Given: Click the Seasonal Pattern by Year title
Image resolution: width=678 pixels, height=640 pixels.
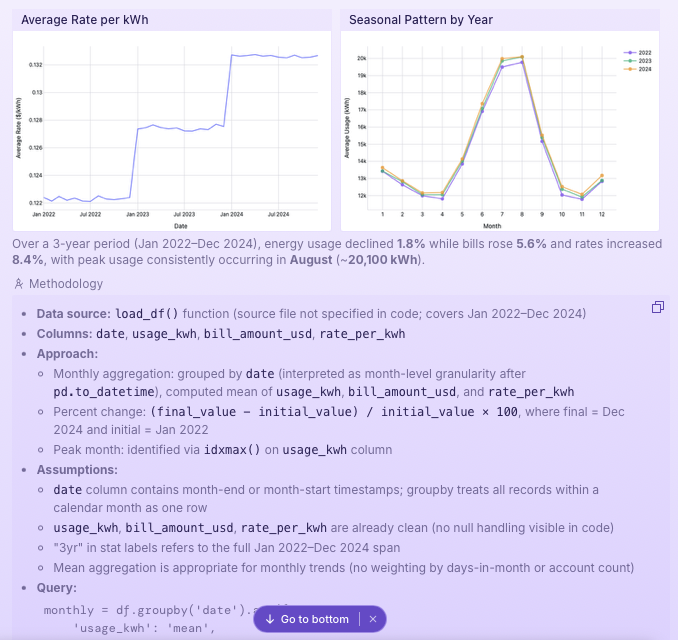Looking at the screenshot, I should [421, 20].
